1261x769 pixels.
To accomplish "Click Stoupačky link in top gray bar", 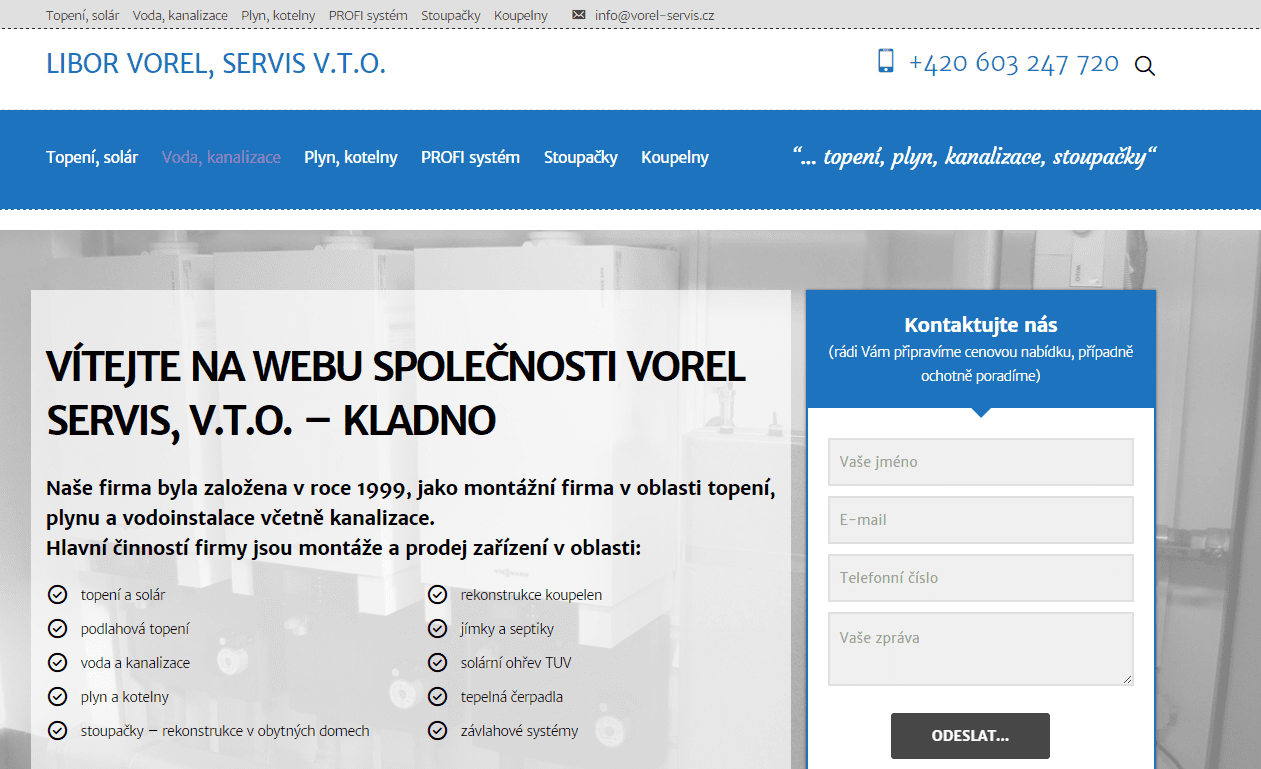I will [x=451, y=16].
